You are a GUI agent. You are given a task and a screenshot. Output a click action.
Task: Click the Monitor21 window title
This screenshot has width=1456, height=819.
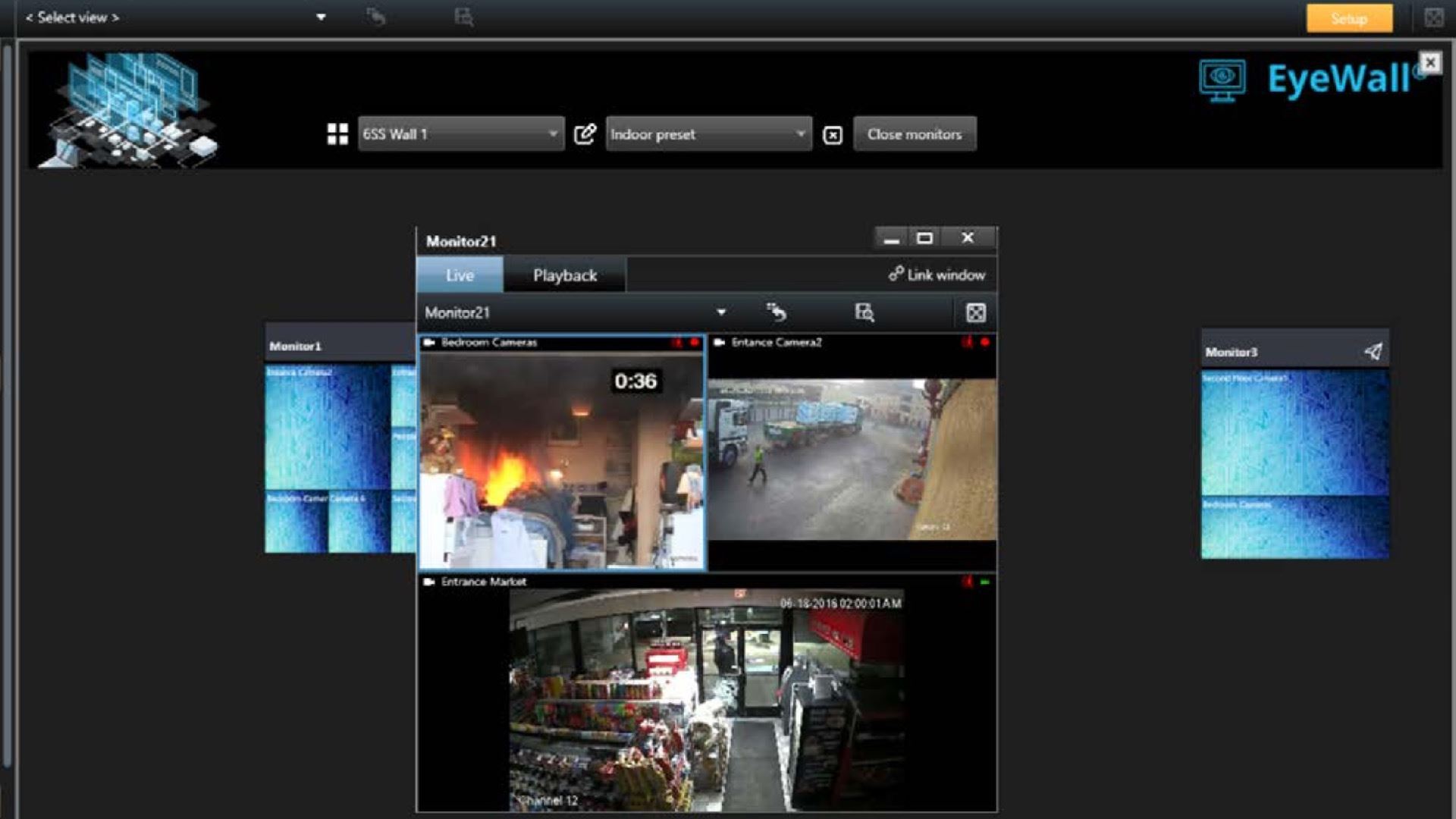coord(461,241)
